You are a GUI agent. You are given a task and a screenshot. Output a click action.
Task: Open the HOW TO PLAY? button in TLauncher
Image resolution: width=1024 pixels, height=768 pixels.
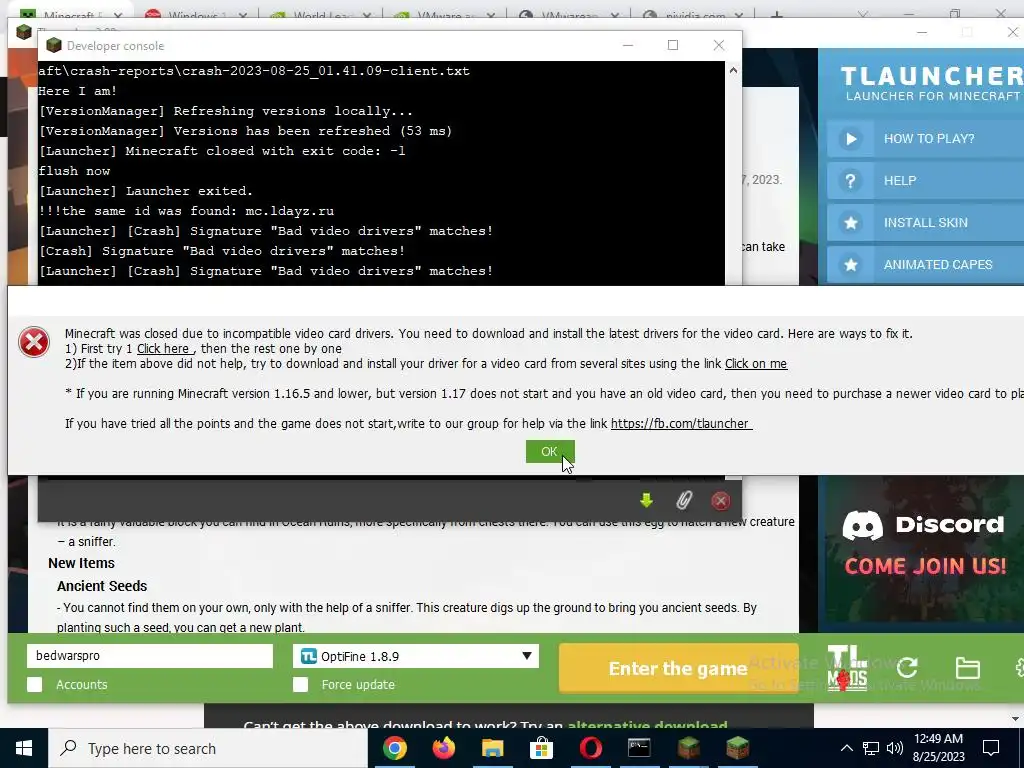click(x=925, y=138)
